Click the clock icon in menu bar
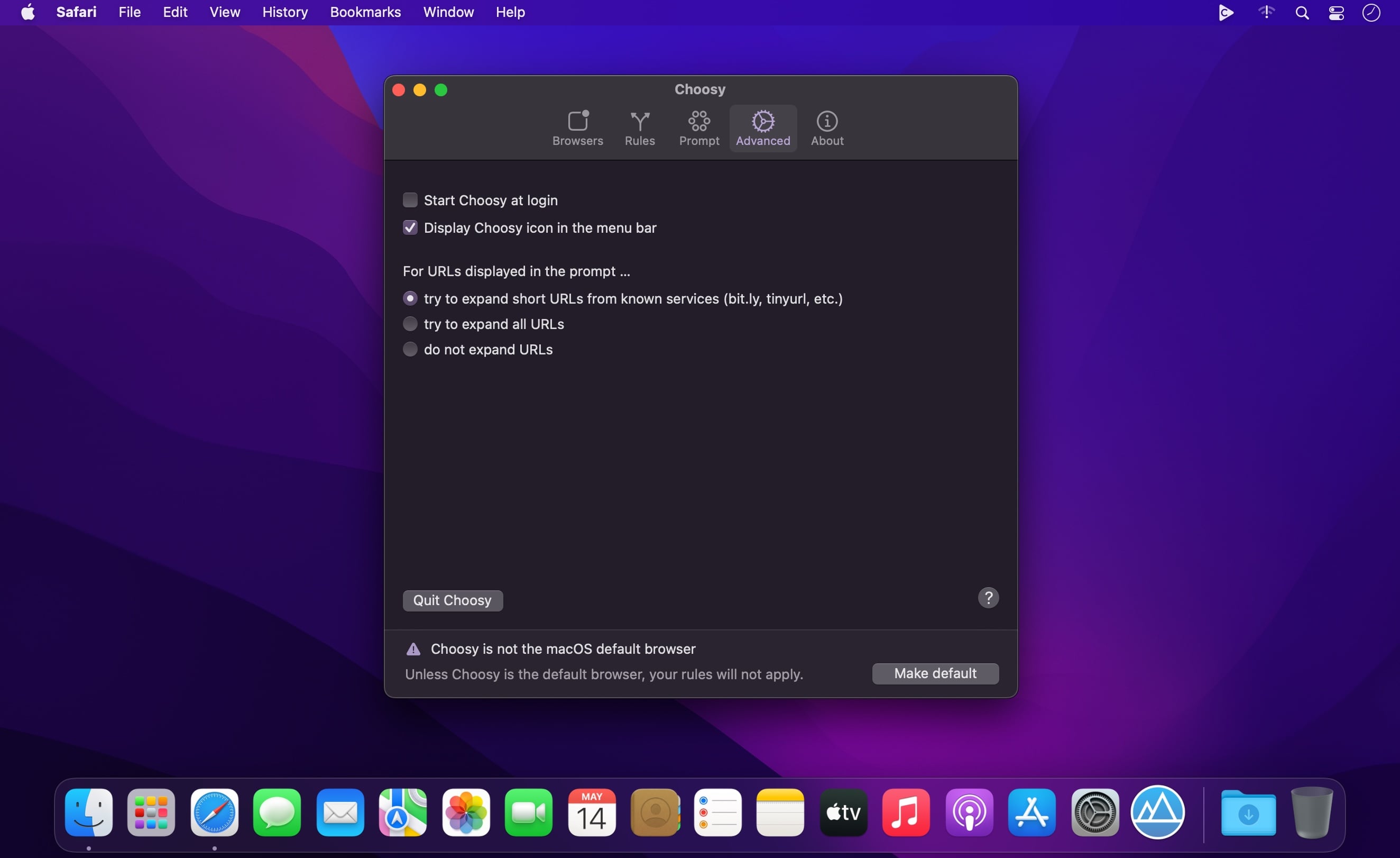Image resolution: width=1400 pixels, height=858 pixels. [x=1371, y=12]
